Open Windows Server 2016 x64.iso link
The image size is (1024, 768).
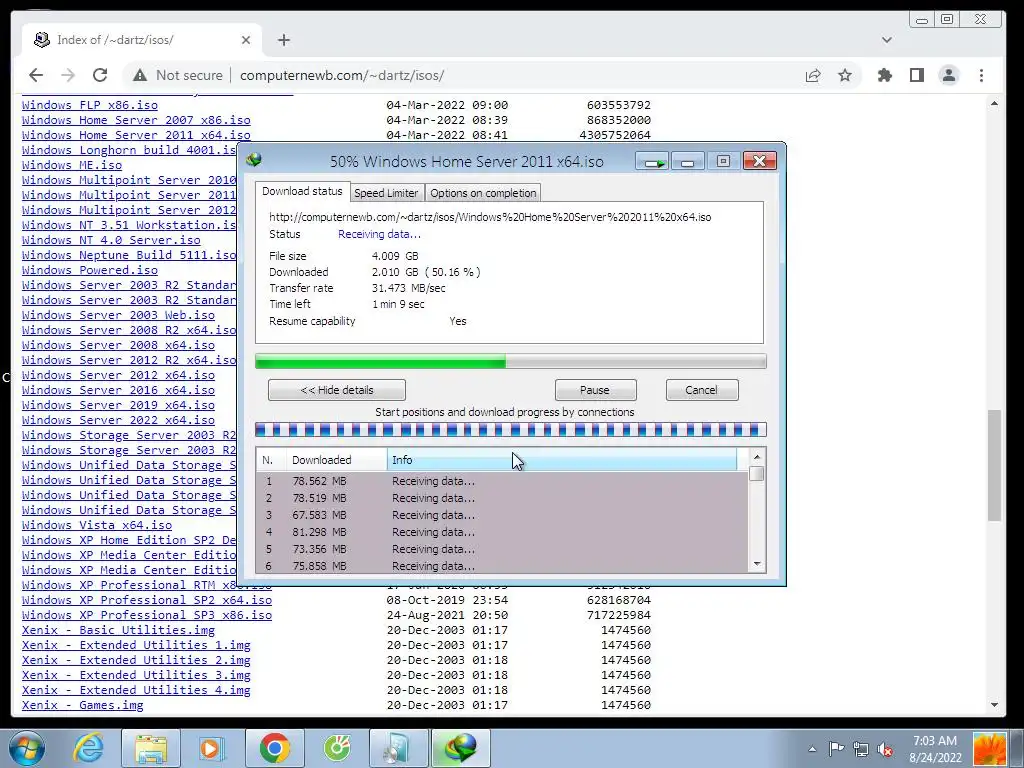(118, 390)
